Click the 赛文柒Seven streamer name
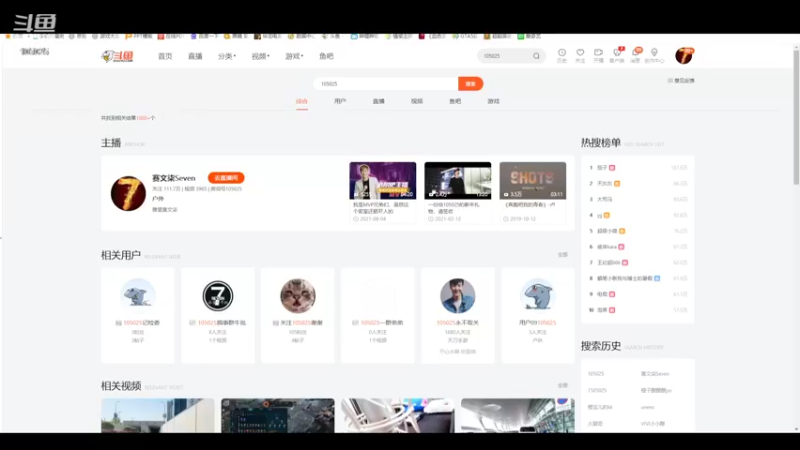800x450 pixels. [173, 178]
